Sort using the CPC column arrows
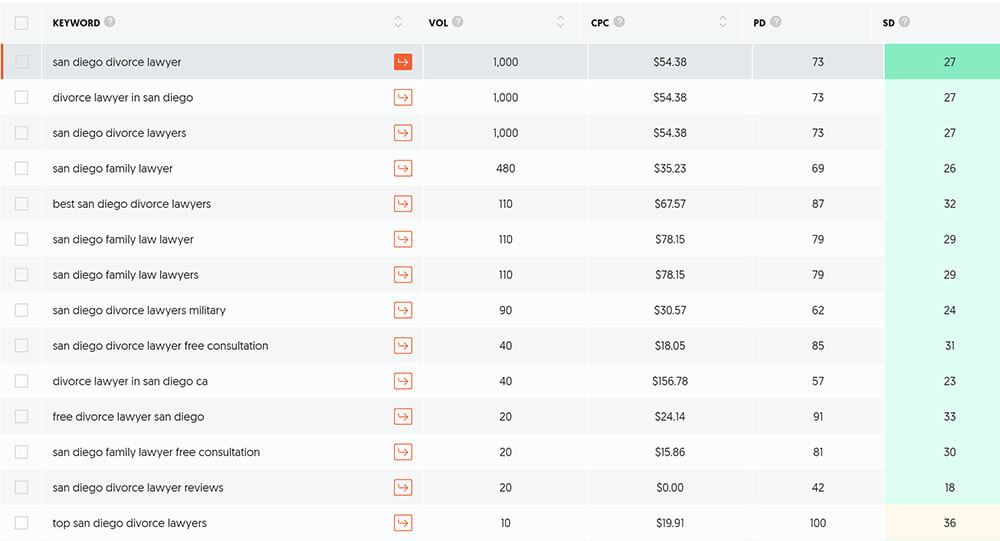 click(724, 22)
